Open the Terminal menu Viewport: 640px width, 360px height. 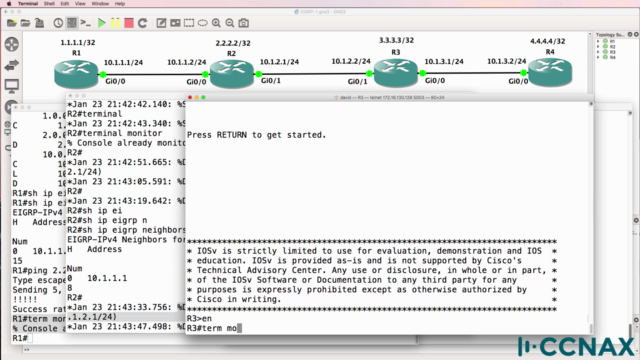point(28,4)
